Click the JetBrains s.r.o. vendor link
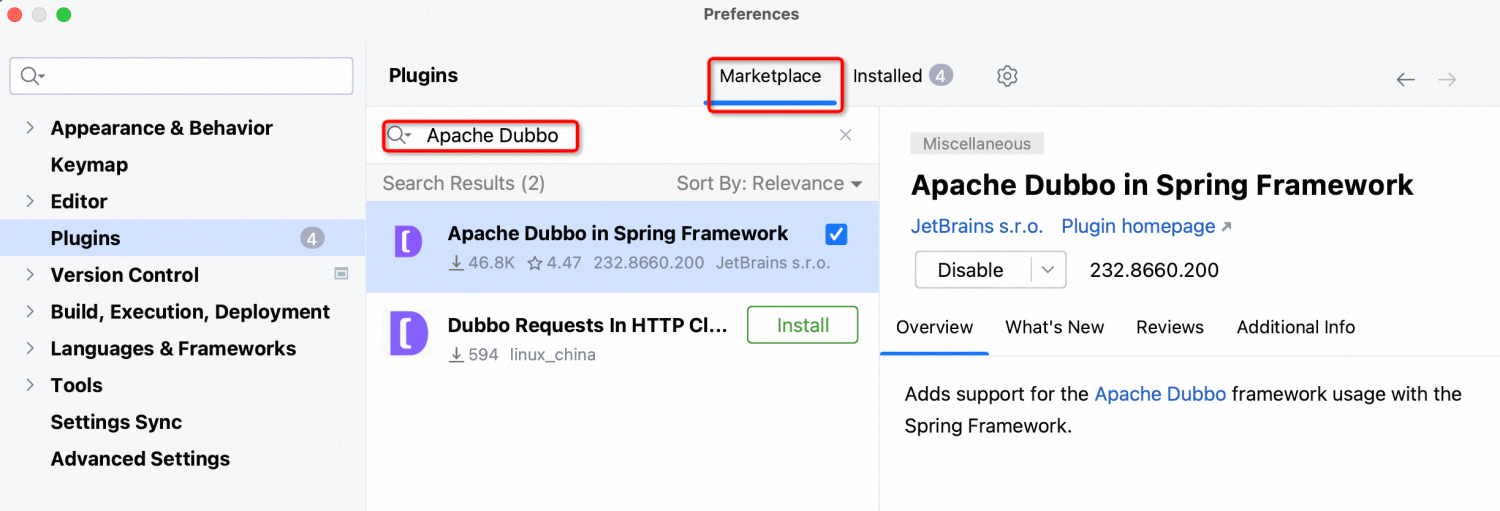Screen dimensions: 1500x511 [976, 227]
